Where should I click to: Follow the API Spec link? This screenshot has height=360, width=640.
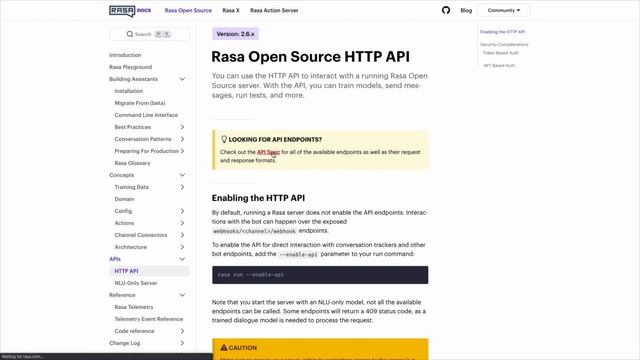(x=268, y=152)
